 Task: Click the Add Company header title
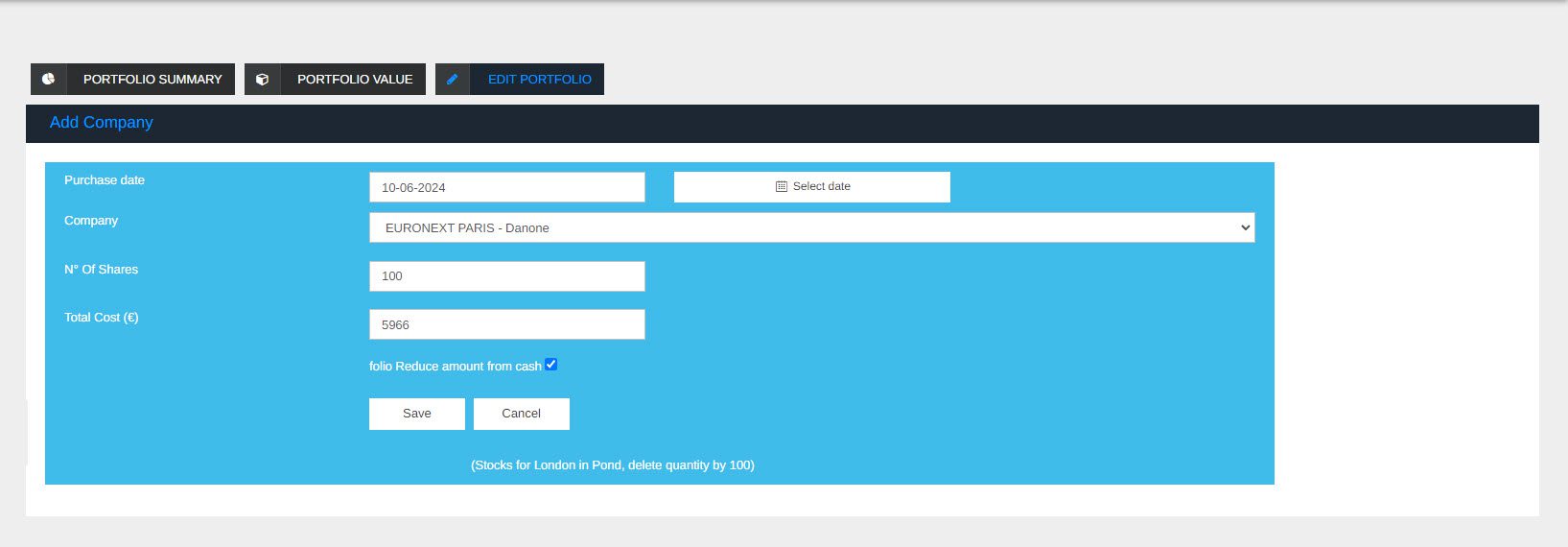(x=102, y=123)
